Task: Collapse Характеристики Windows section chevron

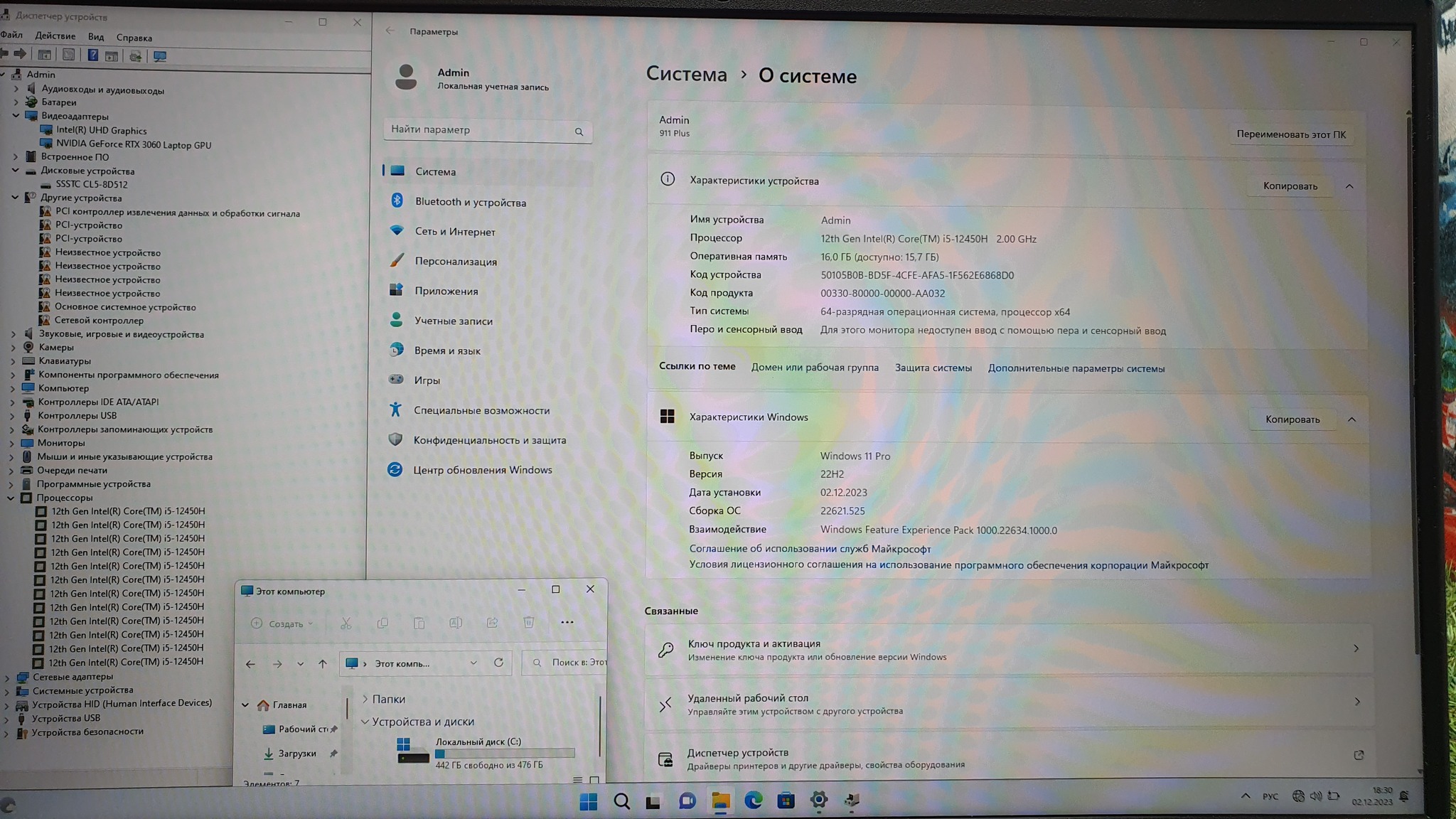Action: 1351,419
